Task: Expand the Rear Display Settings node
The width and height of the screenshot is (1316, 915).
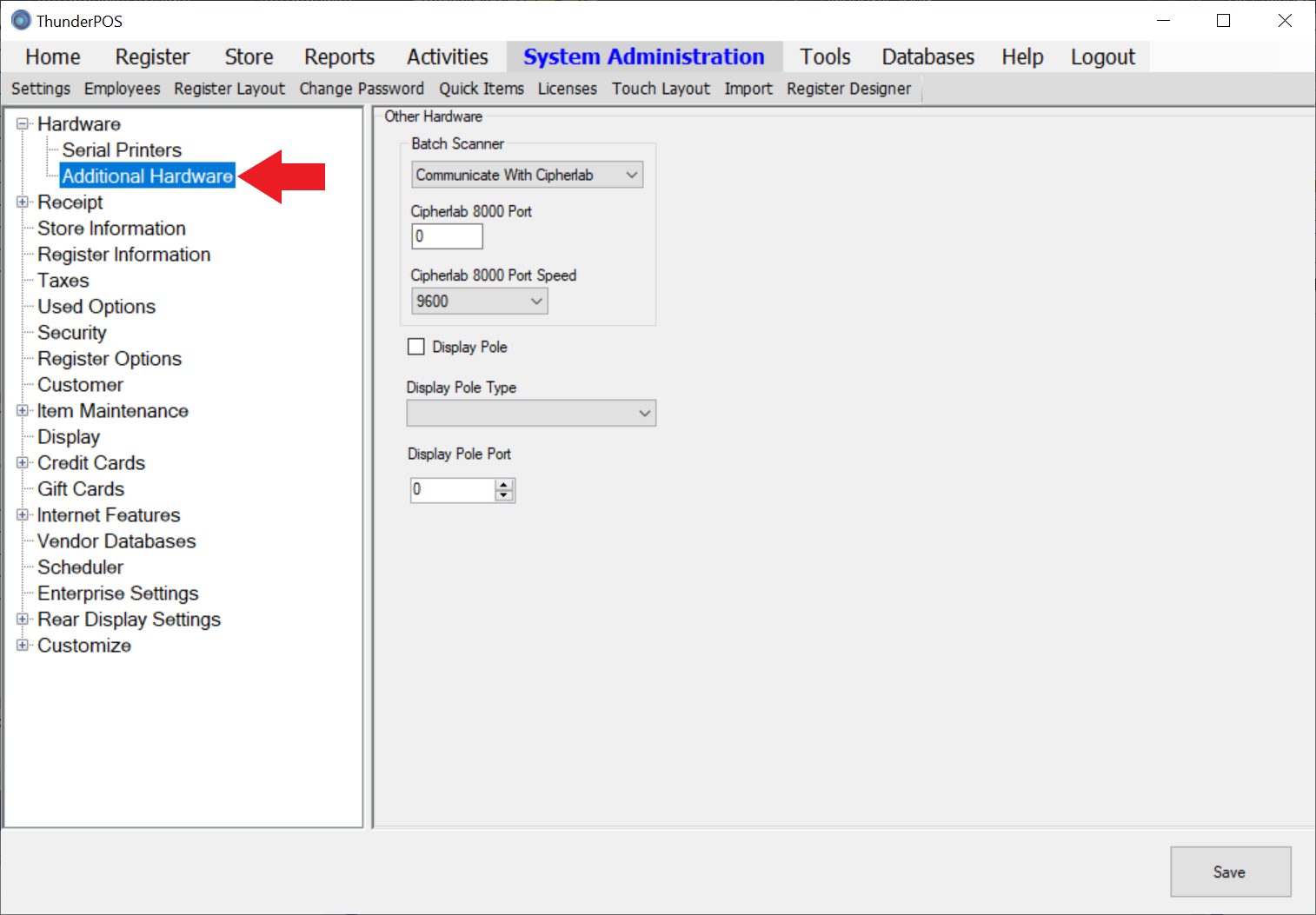Action: click(23, 620)
